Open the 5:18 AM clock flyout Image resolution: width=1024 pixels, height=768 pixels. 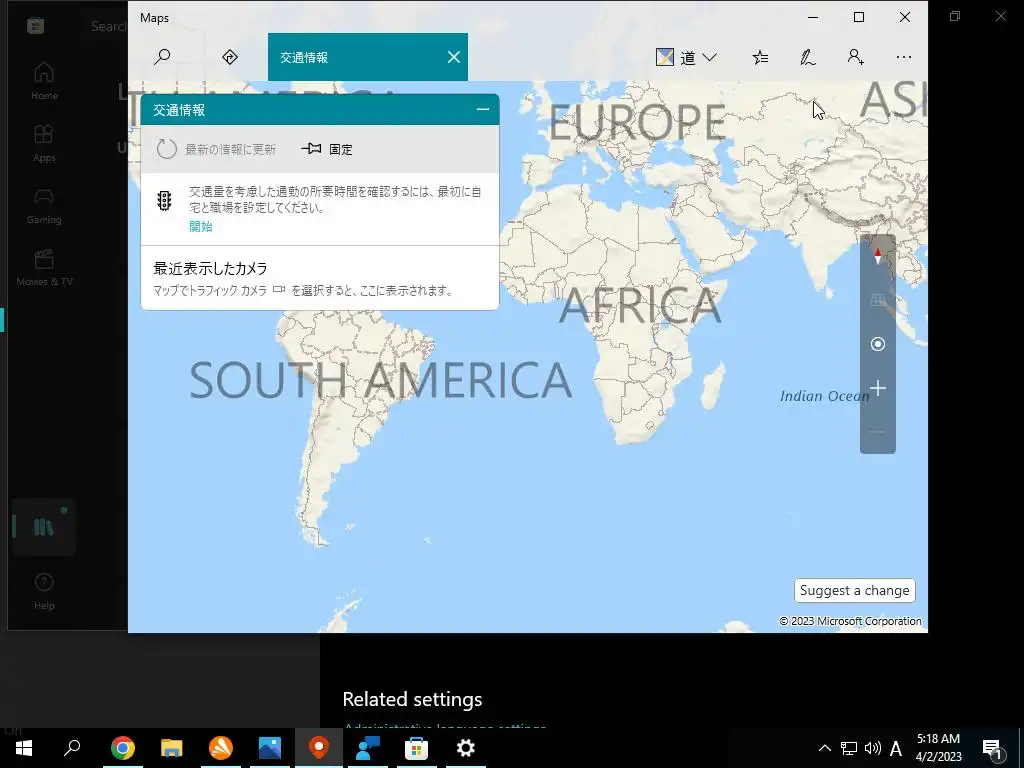point(938,748)
